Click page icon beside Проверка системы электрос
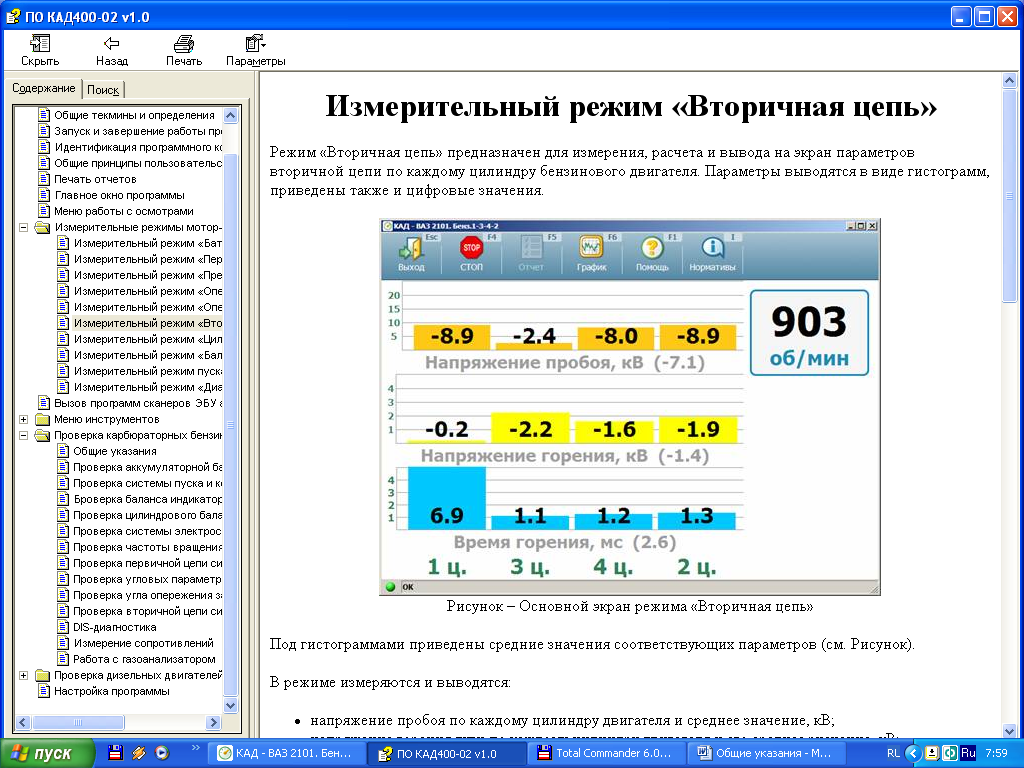 [x=63, y=531]
